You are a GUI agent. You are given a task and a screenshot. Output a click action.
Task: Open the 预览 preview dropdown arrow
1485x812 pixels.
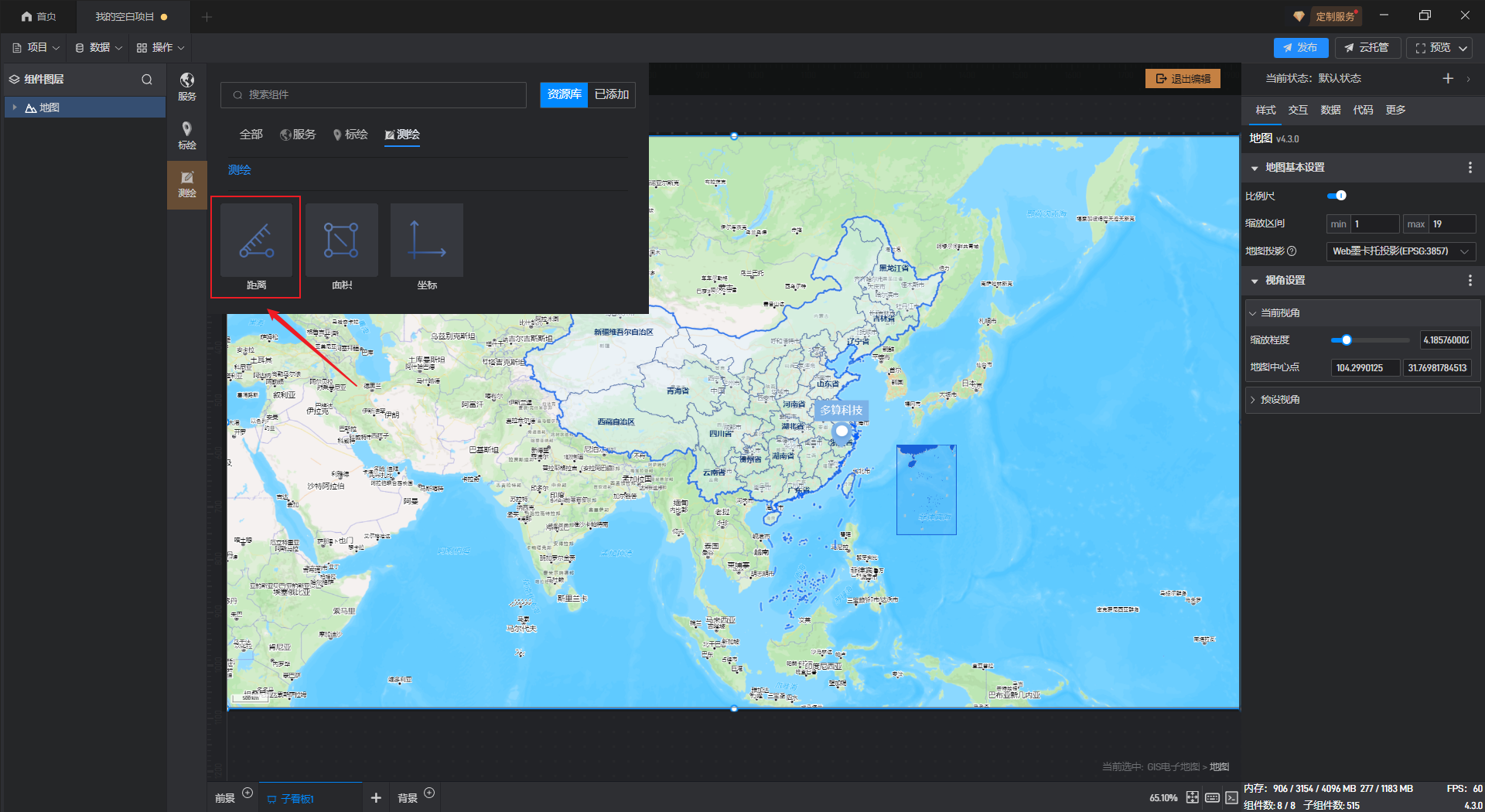(x=1463, y=48)
